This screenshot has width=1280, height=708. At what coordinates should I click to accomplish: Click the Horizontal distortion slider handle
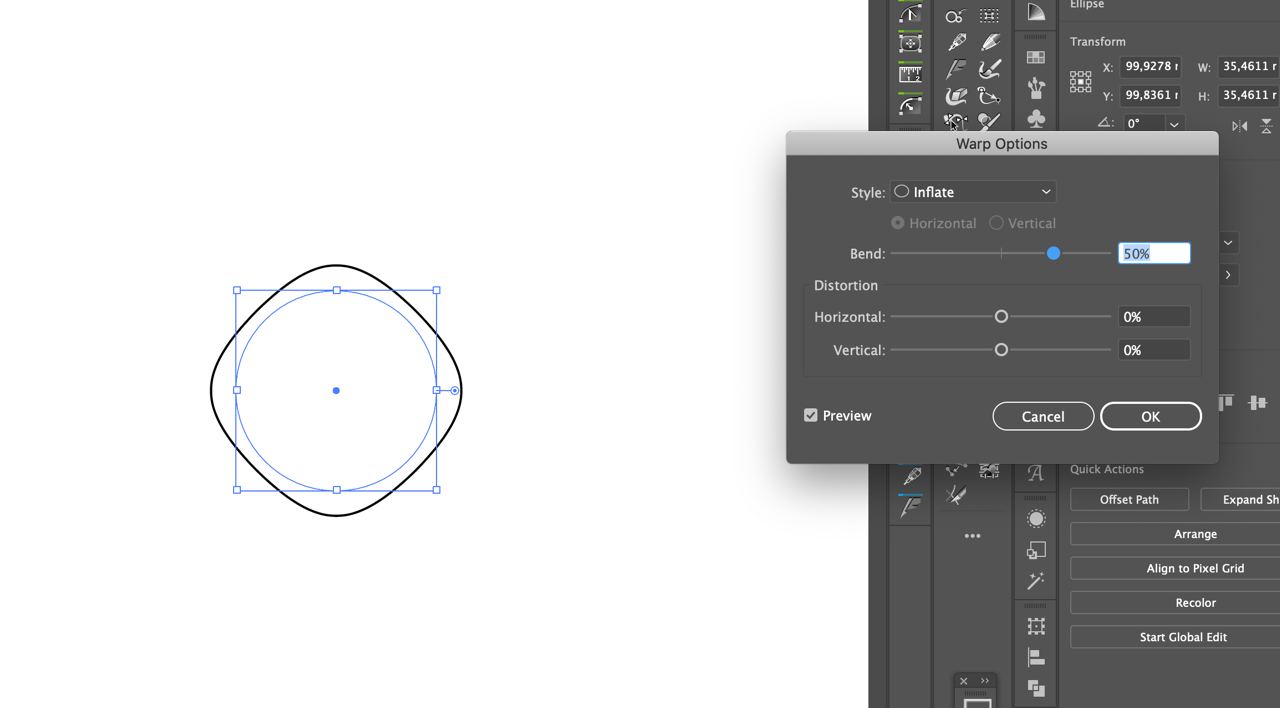1001,317
